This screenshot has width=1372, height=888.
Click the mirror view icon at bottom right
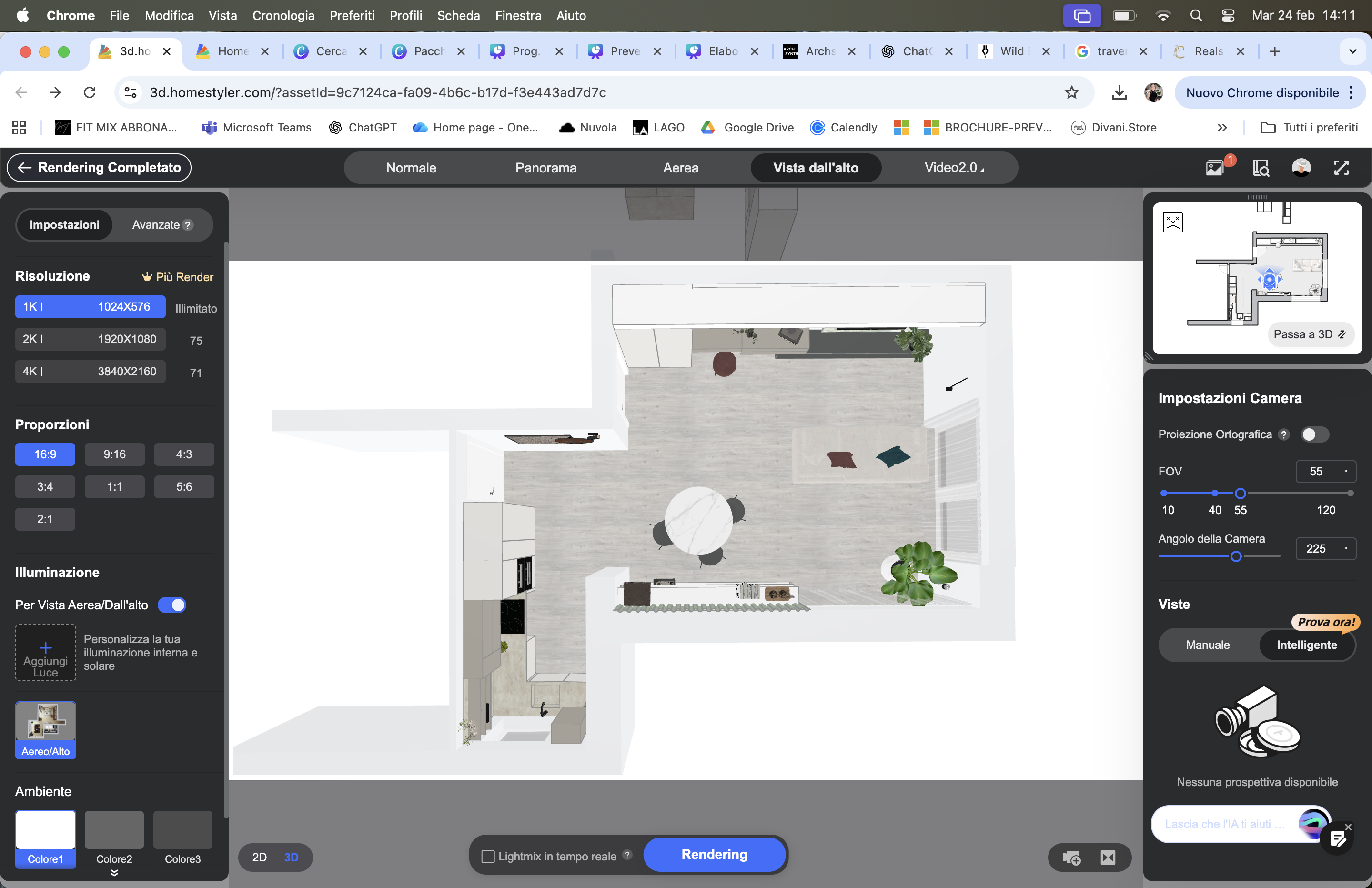coord(1108,858)
